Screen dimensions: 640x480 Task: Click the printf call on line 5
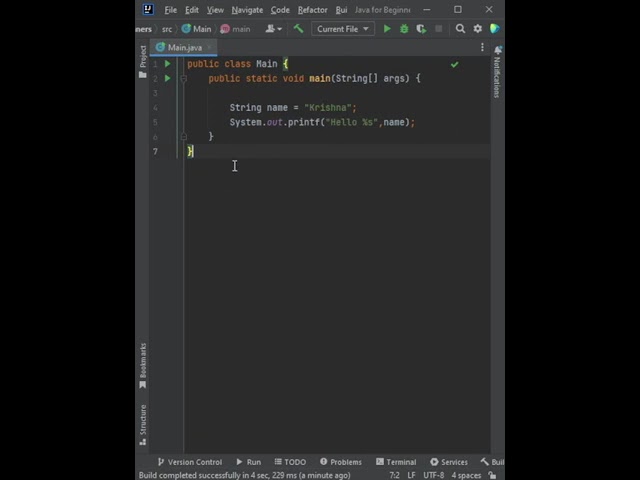coord(304,122)
